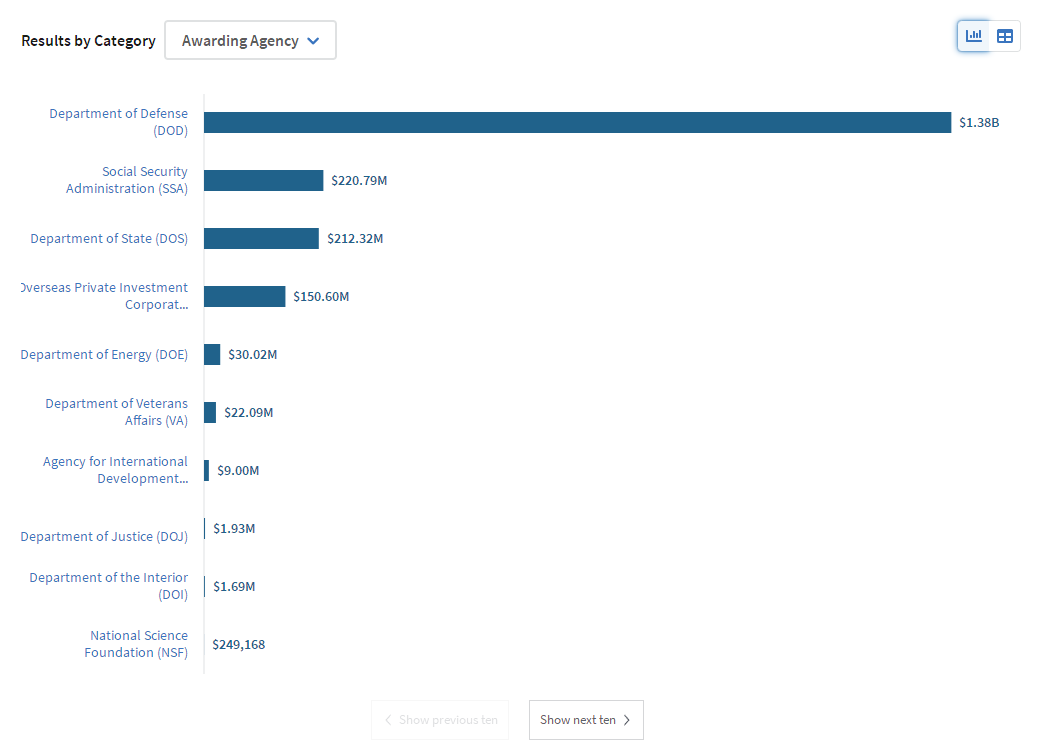The width and height of the screenshot is (1037, 753).
Task: Open Department of Justice (DOJ) link
Action: [x=104, y=537]
